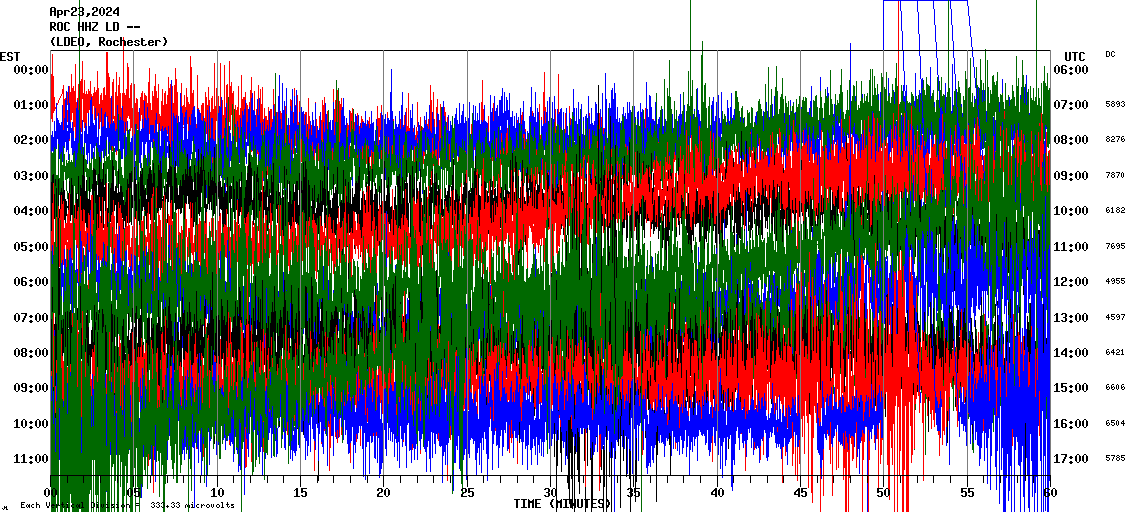The height and width of the screenshot is (519, 1130).
Task: Select DC value 5785
Action: pyautogui.click(x=1115, y=458)
